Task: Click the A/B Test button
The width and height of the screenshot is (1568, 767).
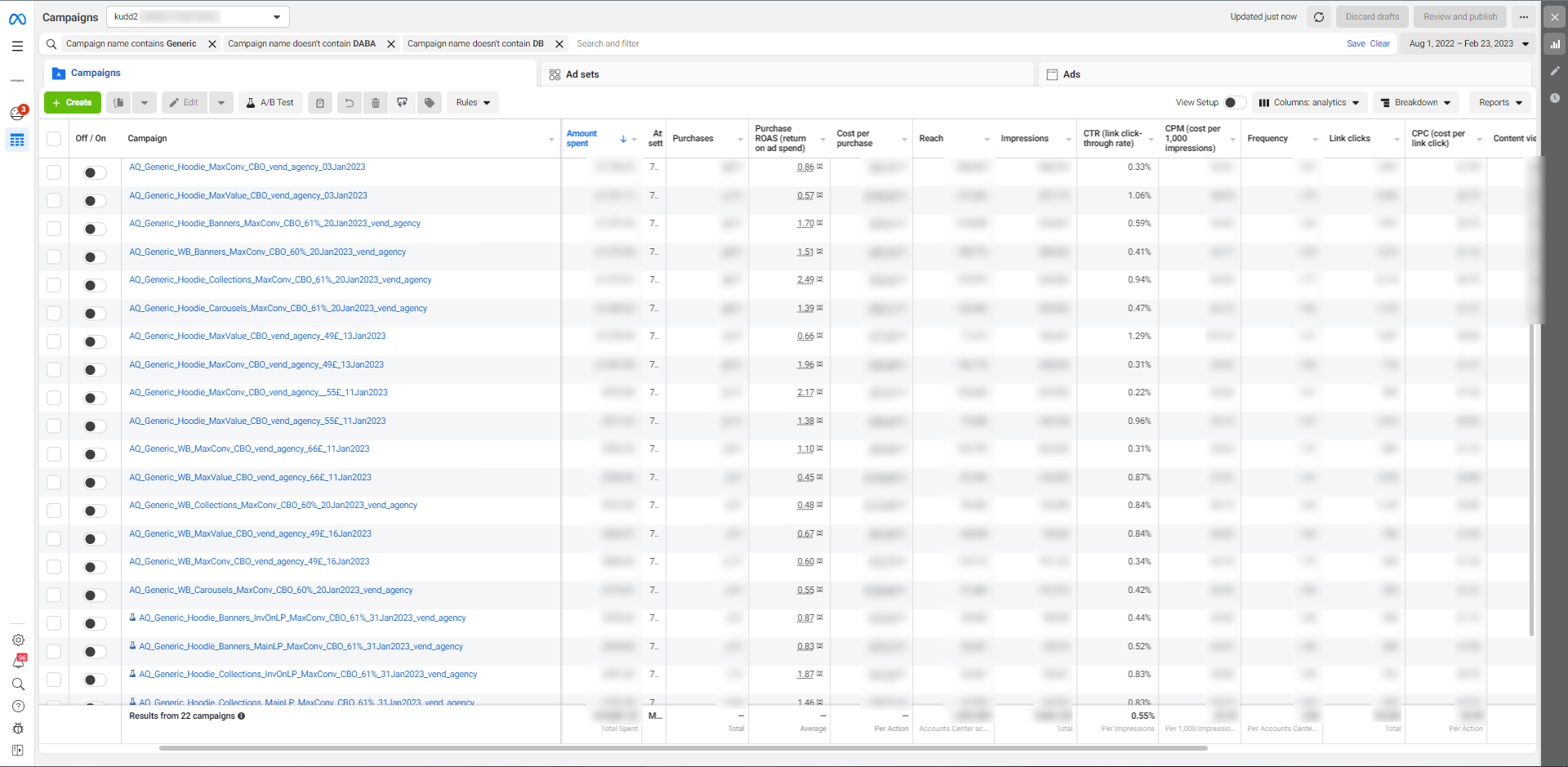Action: (x=270, y=103)
